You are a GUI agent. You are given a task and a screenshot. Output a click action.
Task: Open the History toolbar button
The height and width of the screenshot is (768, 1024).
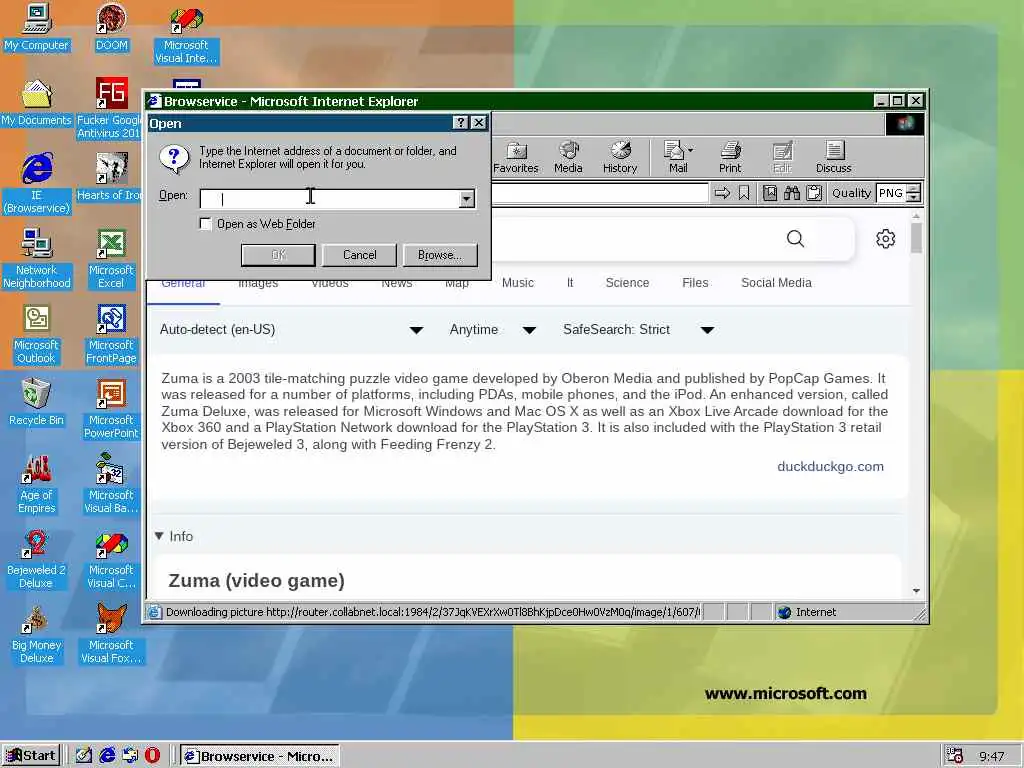click(x=620, y=157)
